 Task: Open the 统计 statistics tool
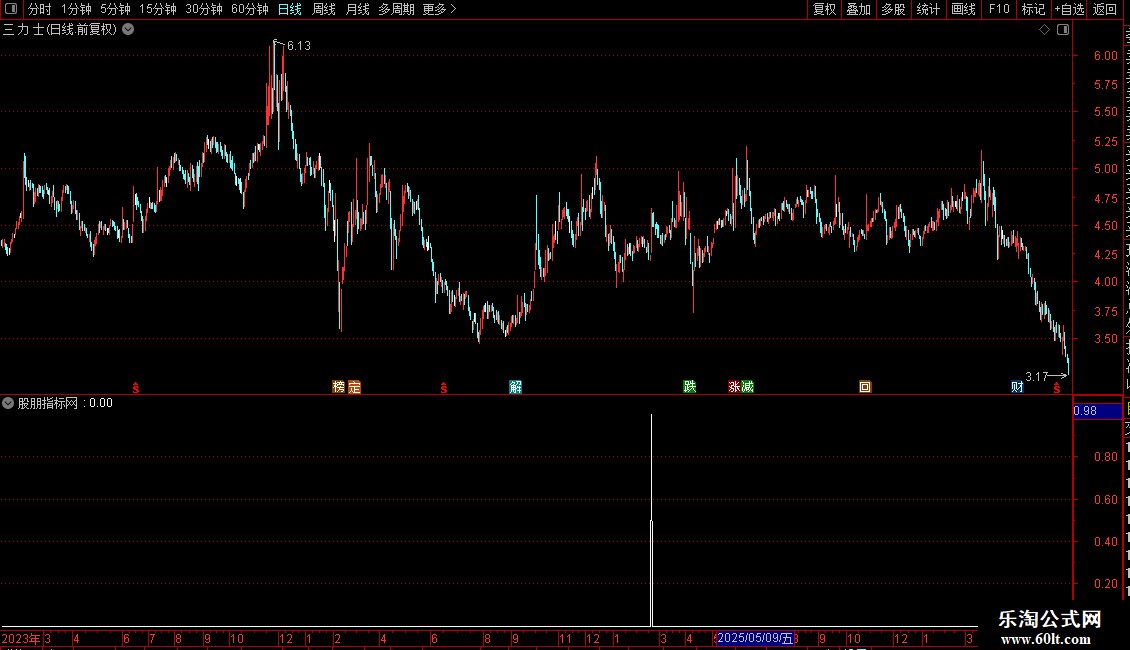point(927,9)
